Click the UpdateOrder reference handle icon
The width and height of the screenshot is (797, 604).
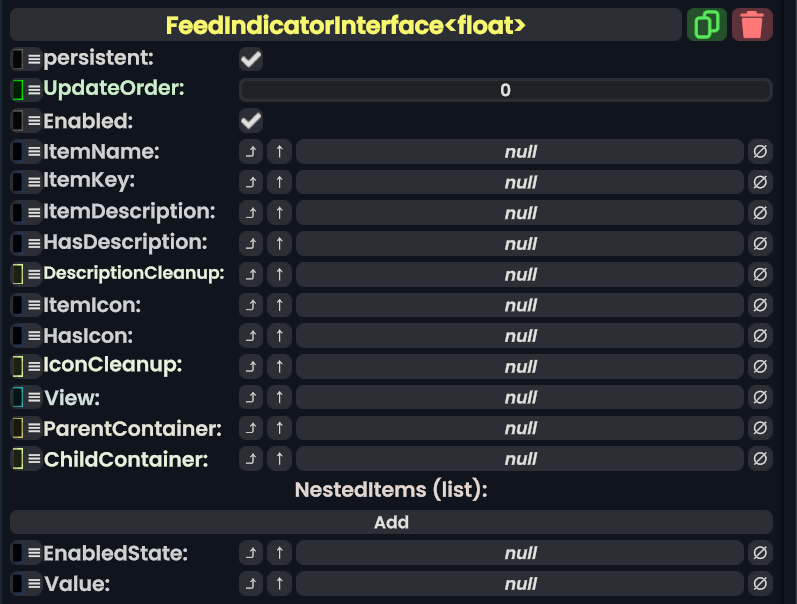point(18,90)
